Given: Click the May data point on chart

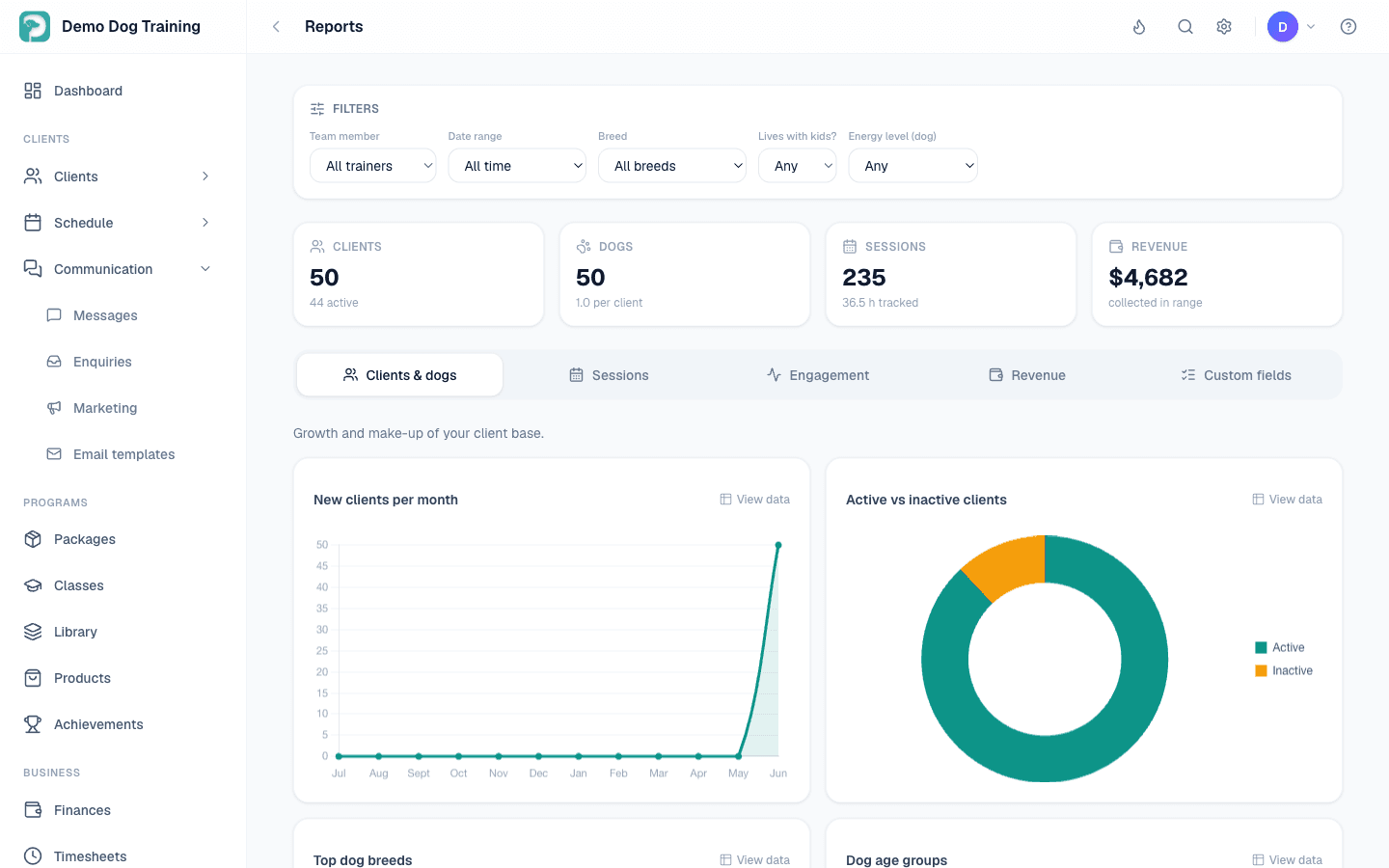Looking at the screenshot, I should pyautogui.click(x=739, y=756).
